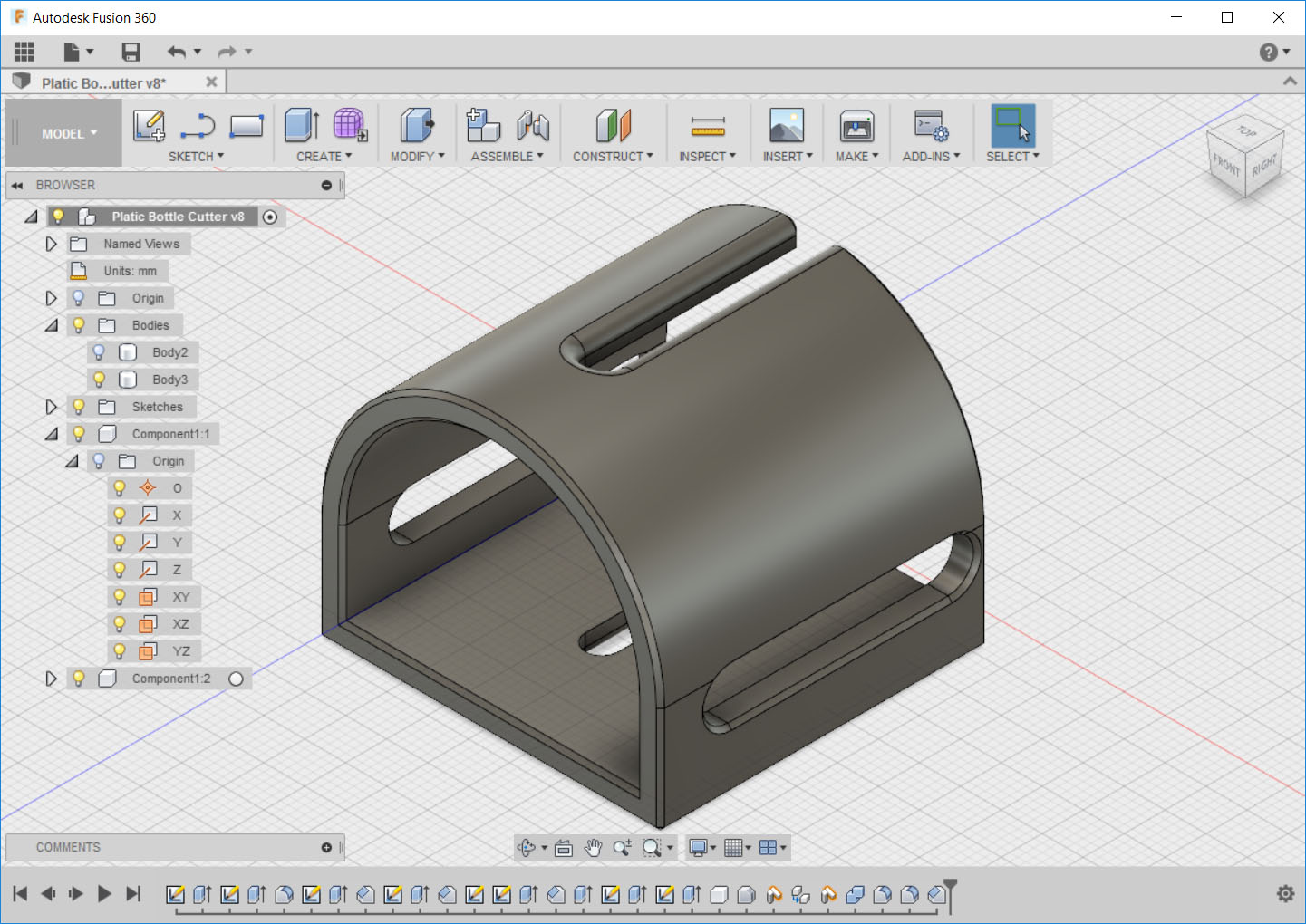
Task: Select the Create Form tool
Action: coord(350,125)
